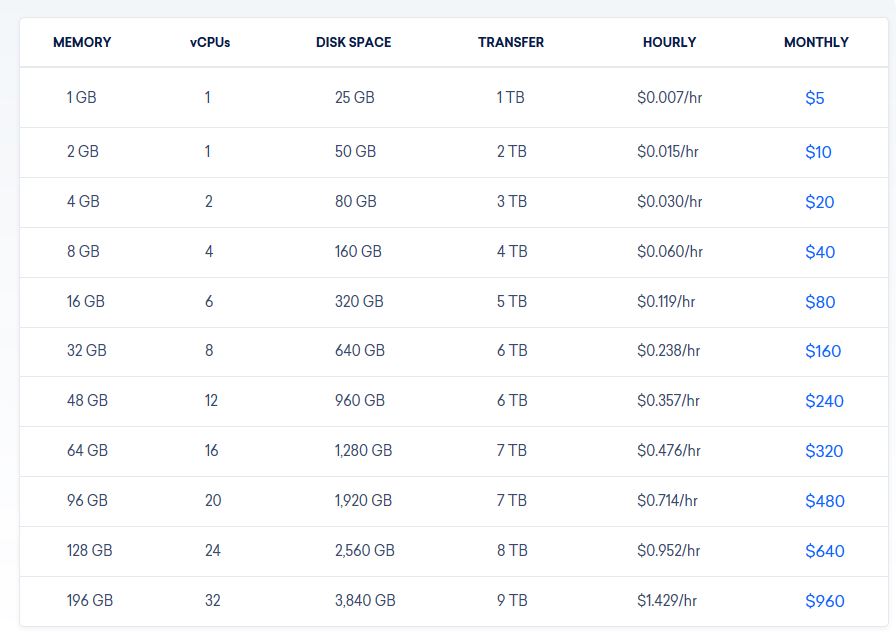Click the $320 monthly price
The image size is (896, 639).
click(824, 451)
